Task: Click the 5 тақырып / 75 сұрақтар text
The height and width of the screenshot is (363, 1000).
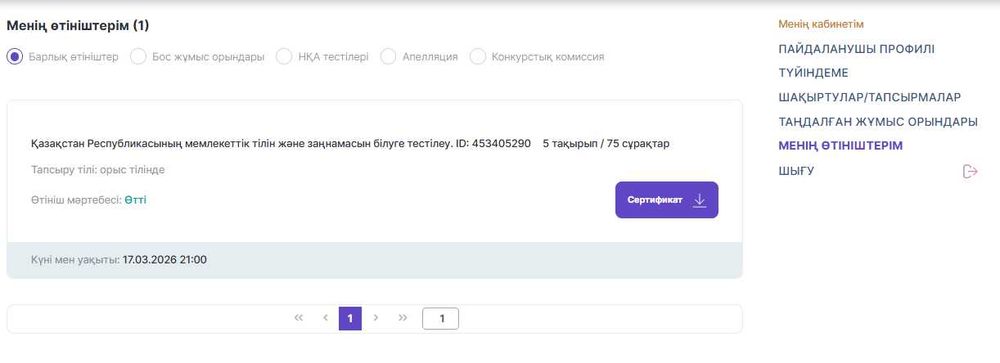Action: coord(606,144)
